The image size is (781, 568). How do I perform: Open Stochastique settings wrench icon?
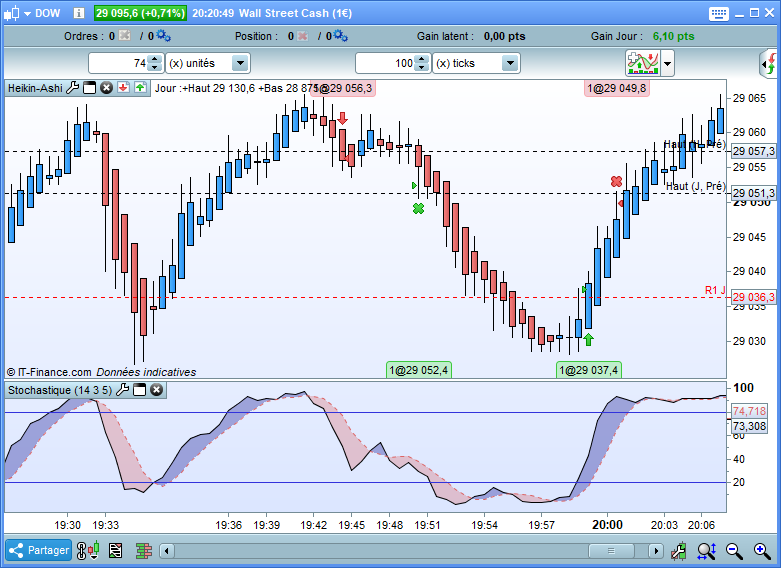click(x=123, y=390)
